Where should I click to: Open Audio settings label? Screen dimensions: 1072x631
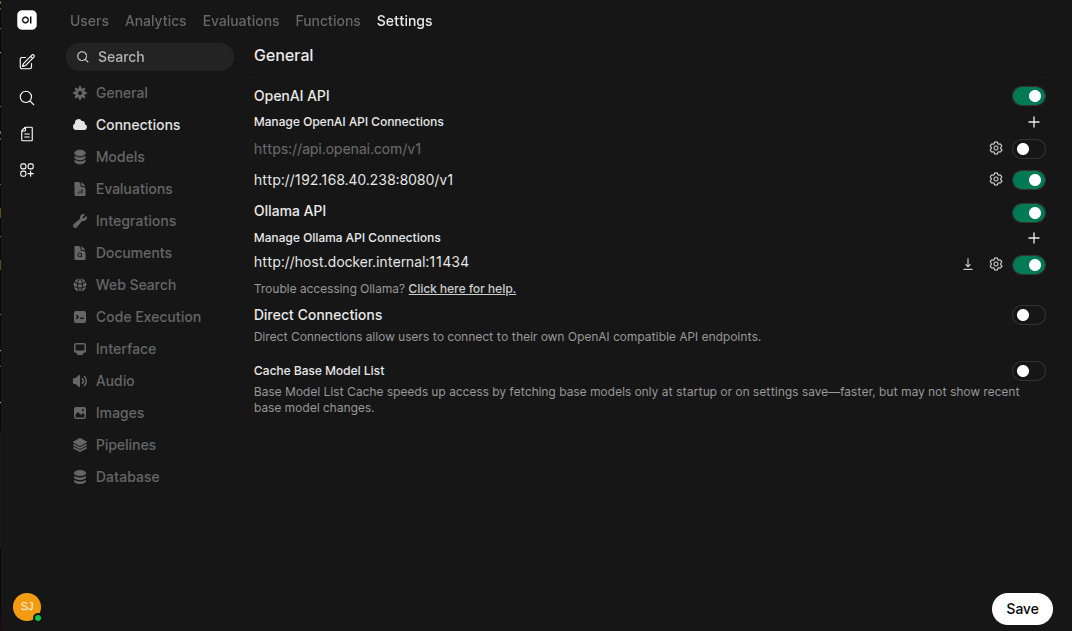coord(115,381)
